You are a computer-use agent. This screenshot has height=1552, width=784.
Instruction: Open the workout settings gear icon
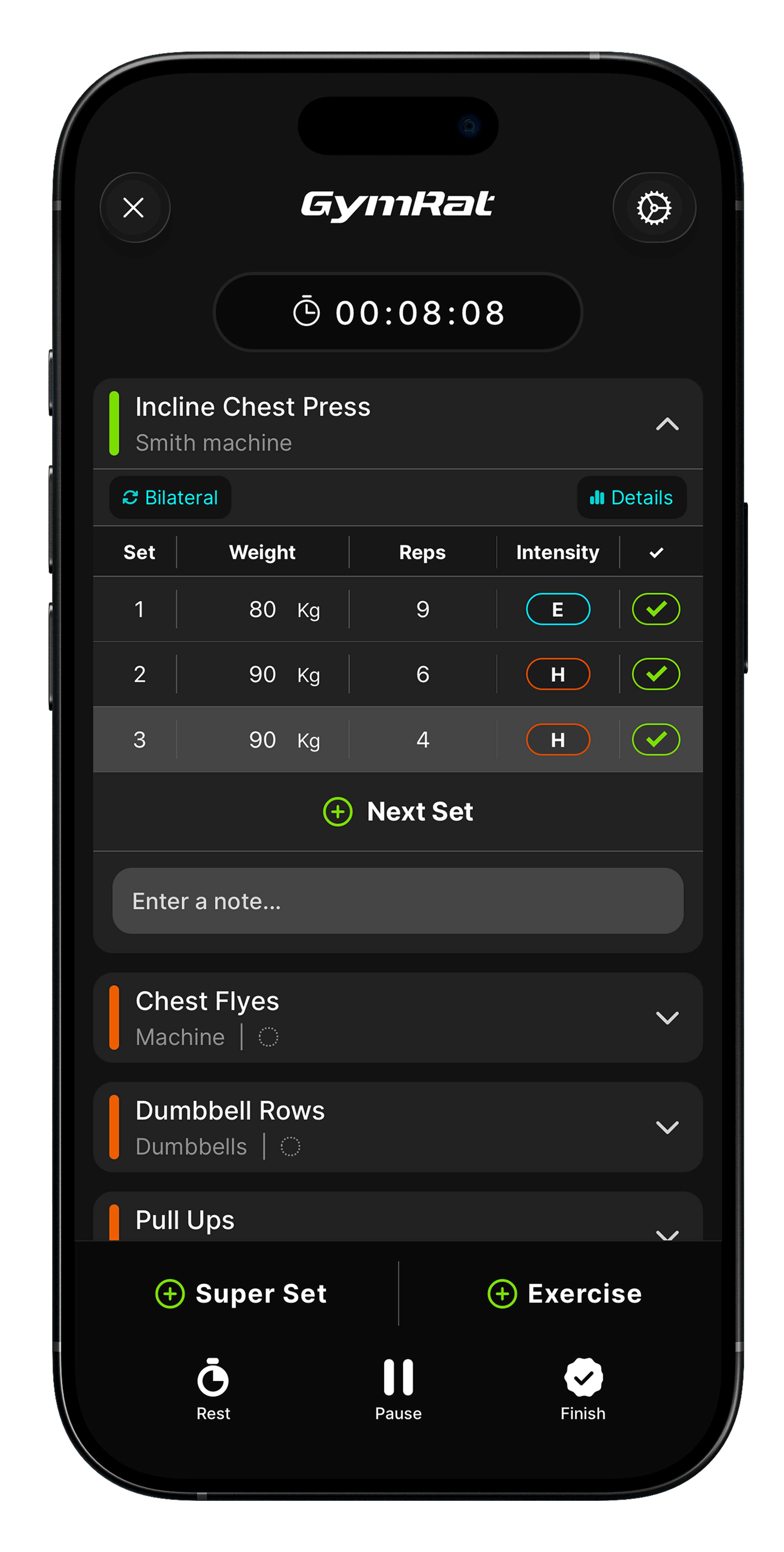[654, 208]
